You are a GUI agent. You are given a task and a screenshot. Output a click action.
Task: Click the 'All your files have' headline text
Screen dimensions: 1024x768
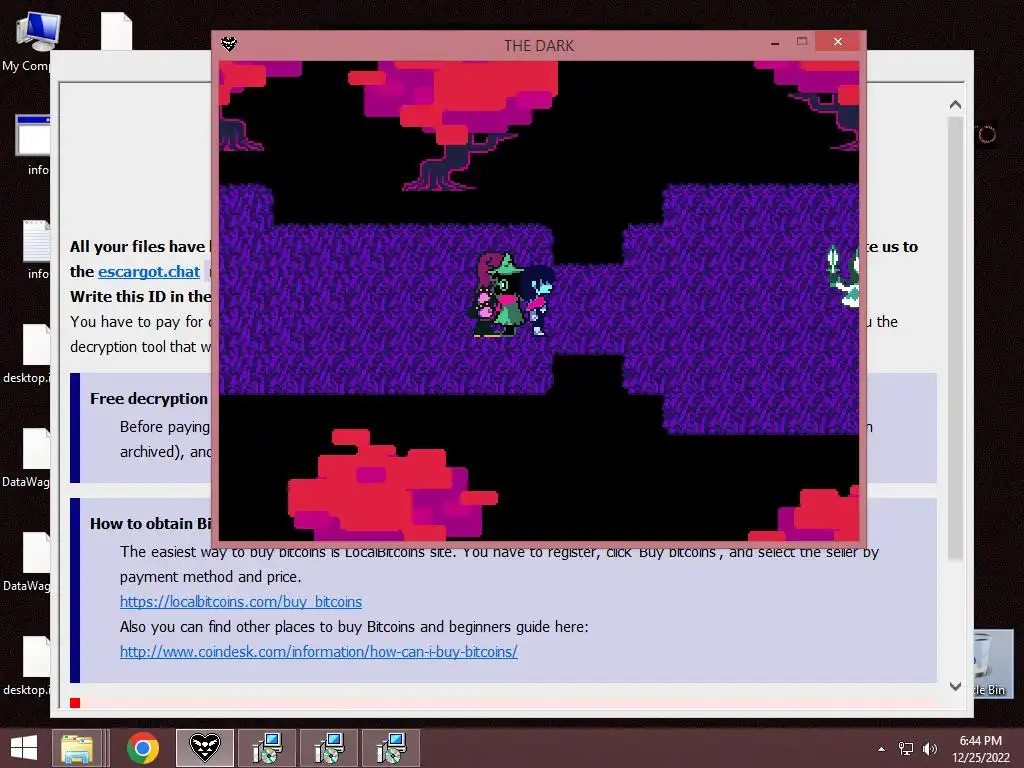tap(138, 247)
